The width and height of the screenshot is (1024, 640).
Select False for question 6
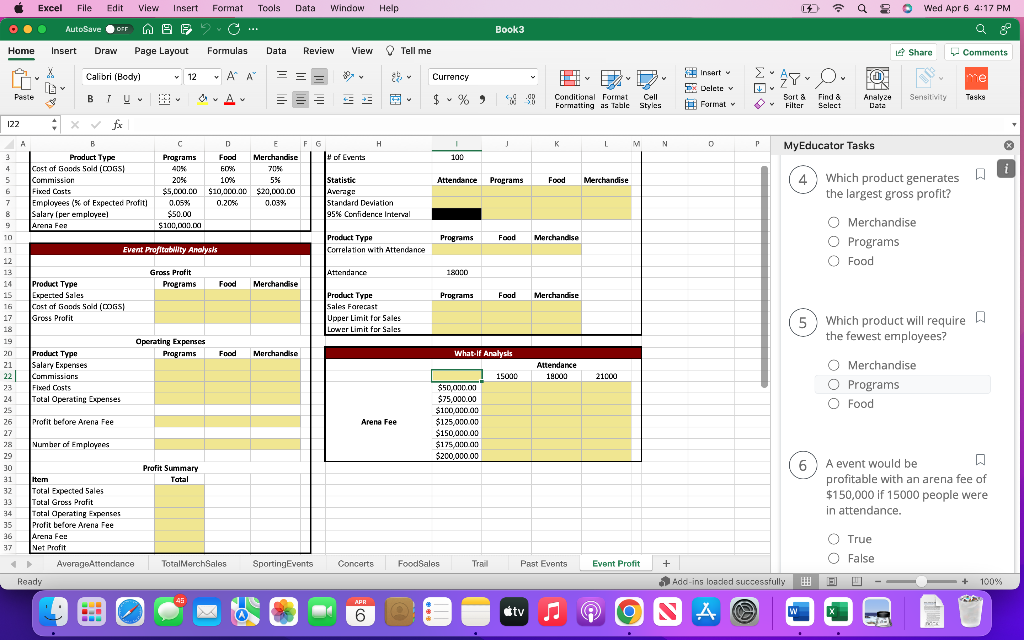[833, 558]
